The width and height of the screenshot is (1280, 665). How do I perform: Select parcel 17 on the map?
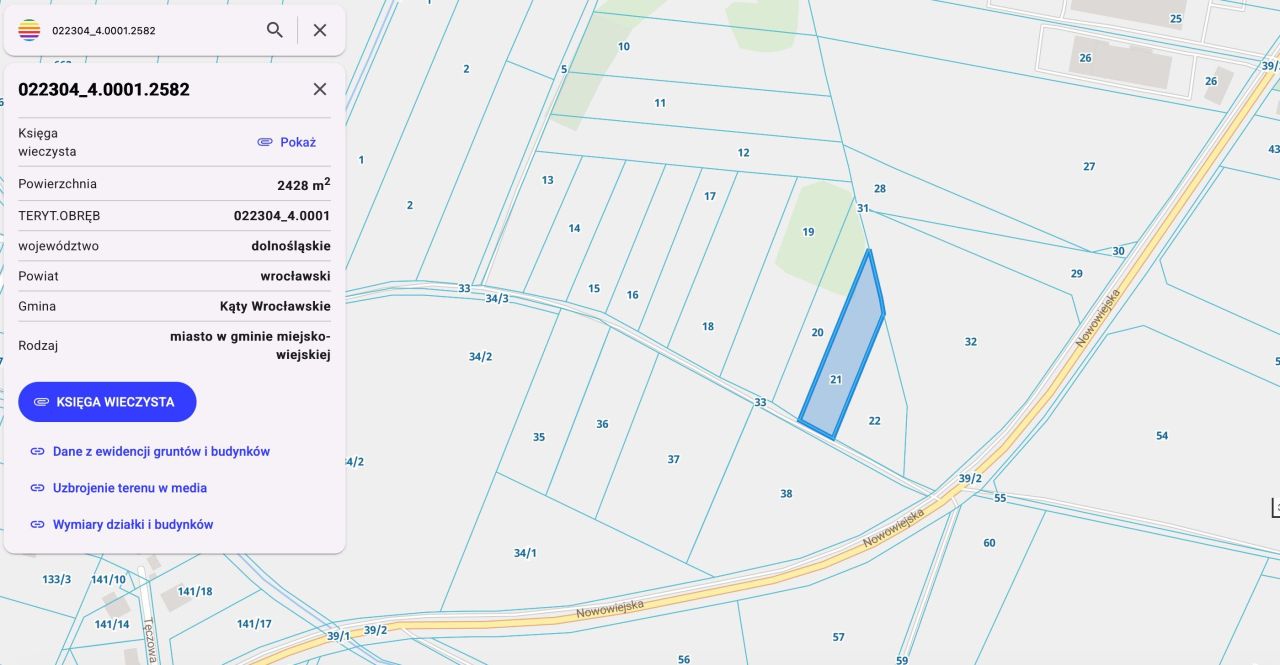(710, 196)
